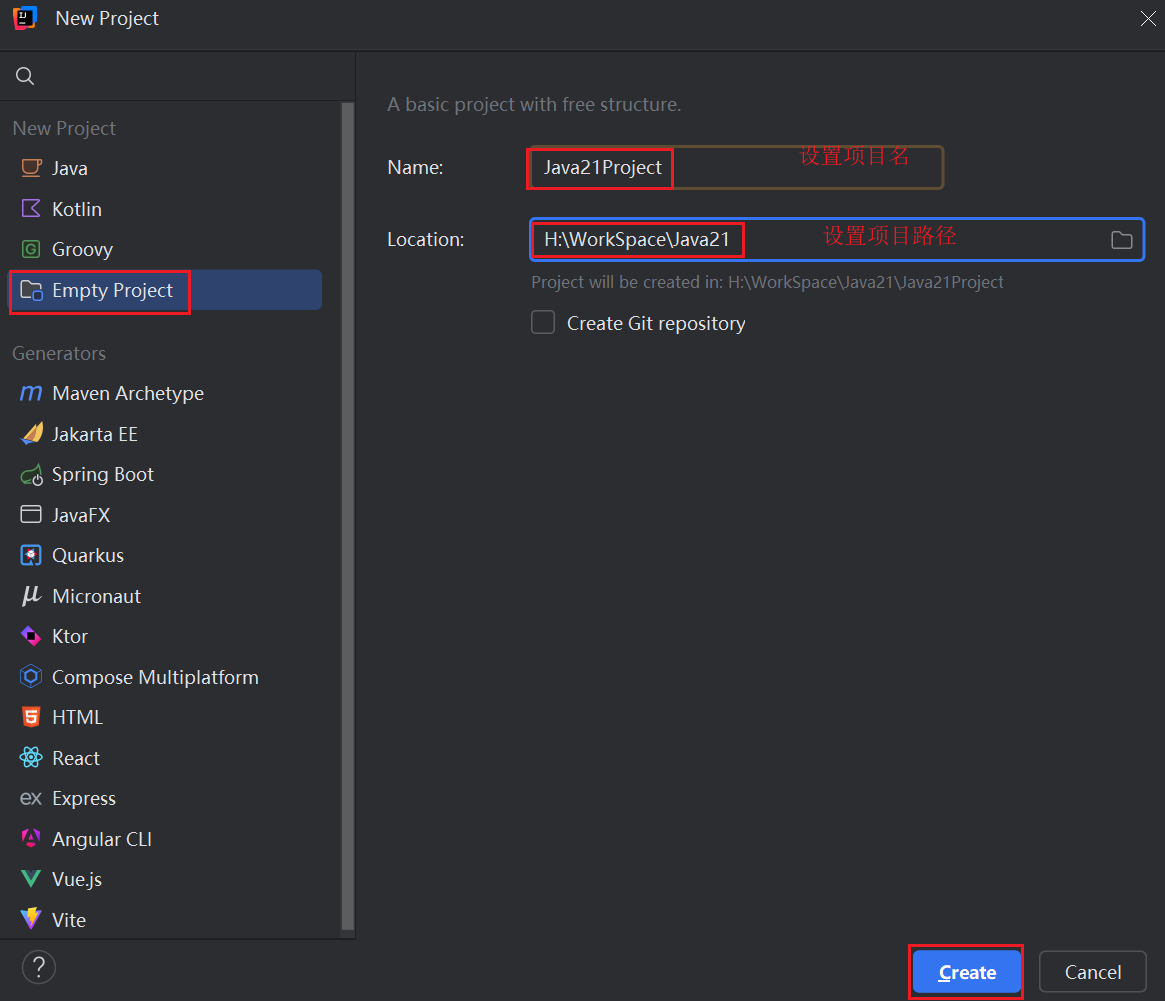Click the JavaFX window icon
Viewport: 1165px width, 1001px height.
point(31,514)
